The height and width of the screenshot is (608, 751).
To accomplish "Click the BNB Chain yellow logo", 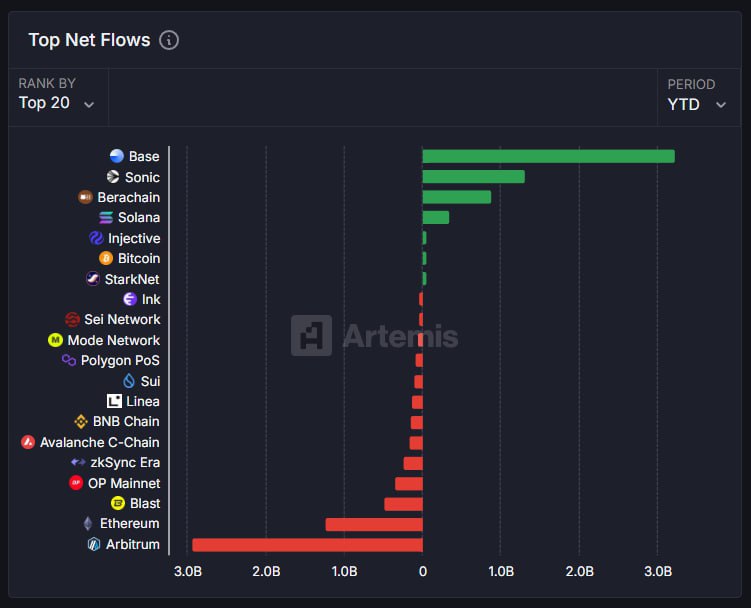I will (81, 422).
